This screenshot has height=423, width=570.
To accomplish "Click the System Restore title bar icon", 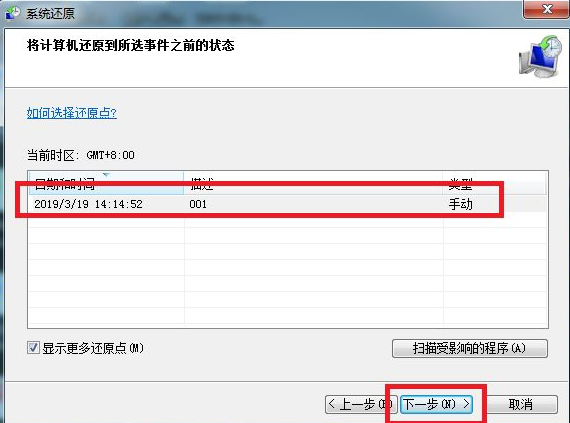I will coord(13,13).
